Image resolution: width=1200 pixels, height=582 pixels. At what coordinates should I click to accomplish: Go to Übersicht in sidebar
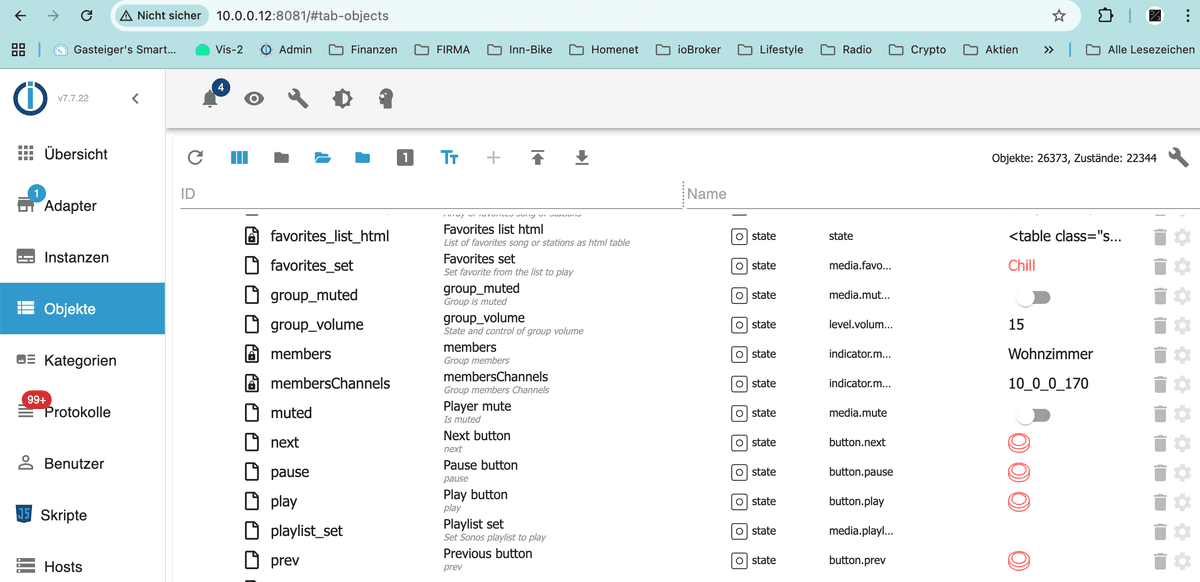pyautogui.click(x=82, y=154)
